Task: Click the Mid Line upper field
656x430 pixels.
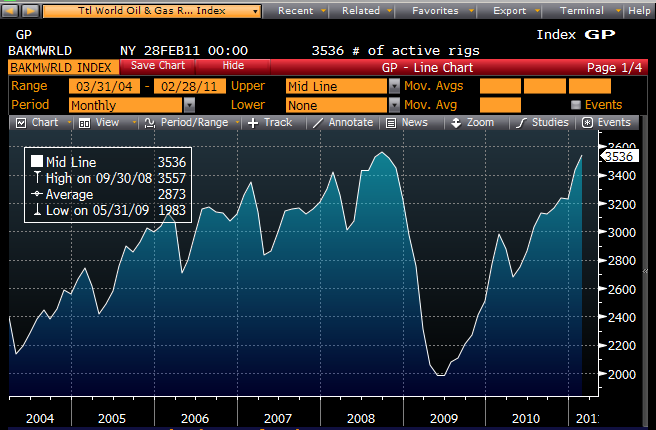Action: pyautogui.click(x=336, y=86)
